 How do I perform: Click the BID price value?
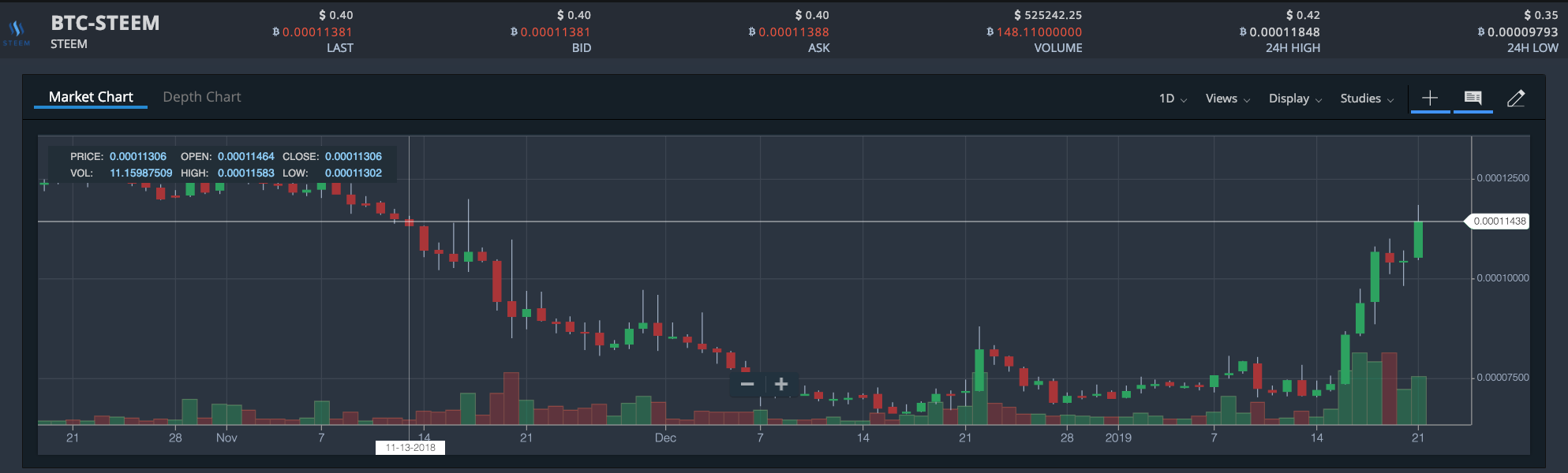(555, 32)
